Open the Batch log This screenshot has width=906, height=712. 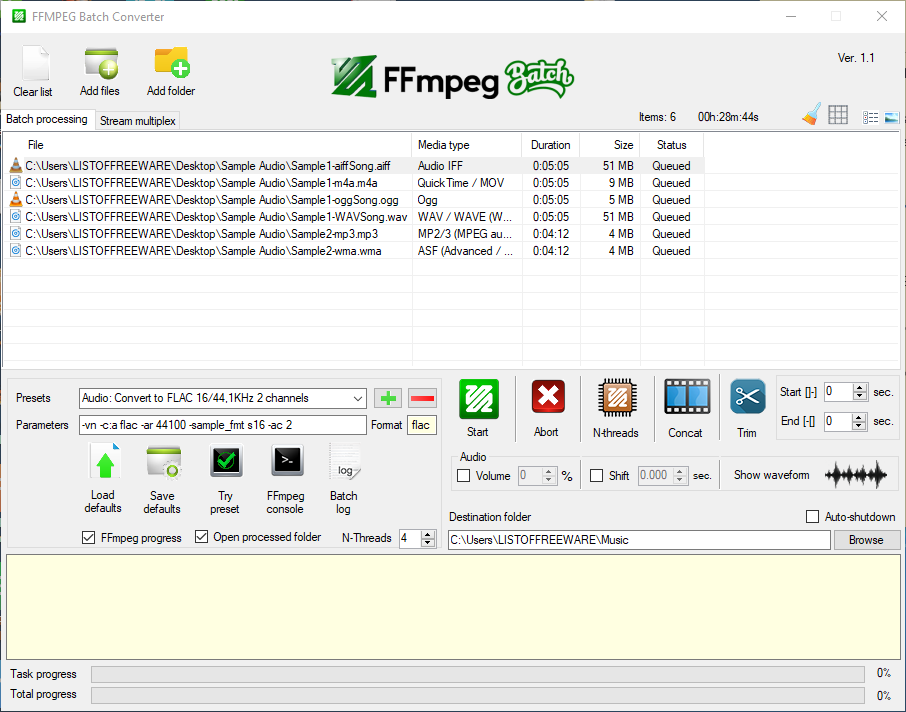click(345, 462)
